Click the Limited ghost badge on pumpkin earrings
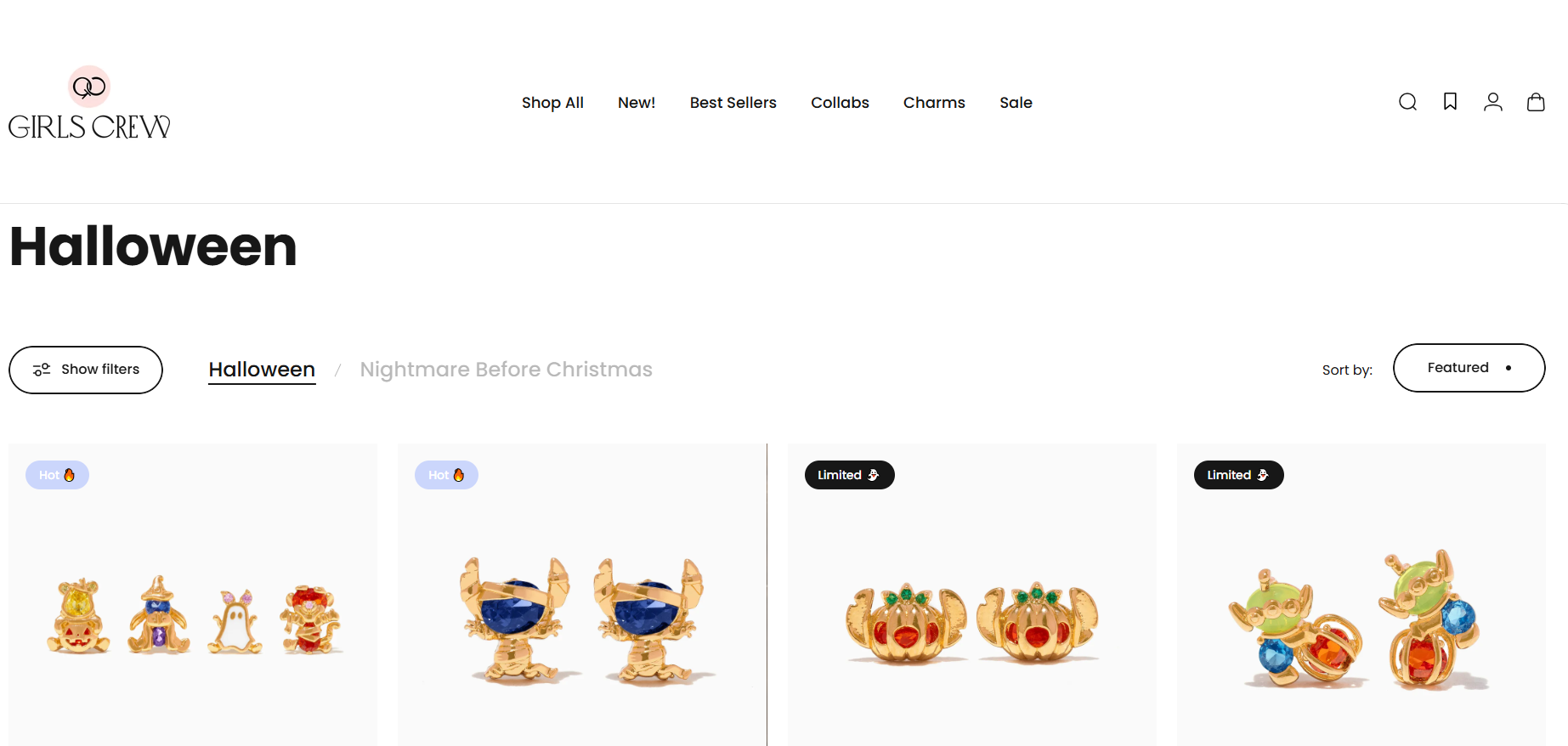 click(849, 475)
